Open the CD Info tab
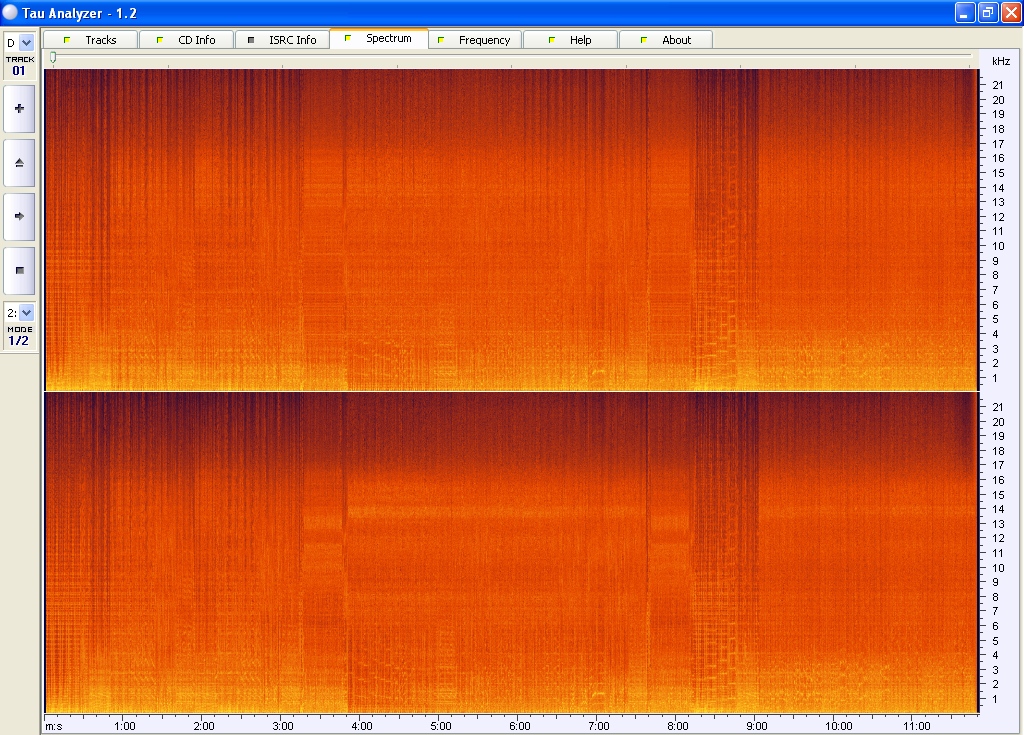The height and width of the screenshot is (735, 1024). pyautogui.click(x=185, y=40)
